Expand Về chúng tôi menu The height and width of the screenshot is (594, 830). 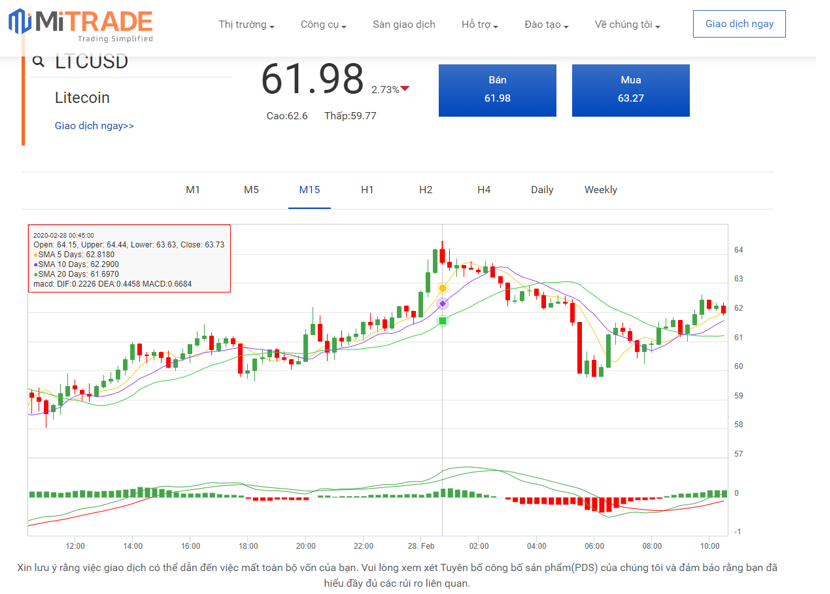pyautogui.click(x=627, y=25)
